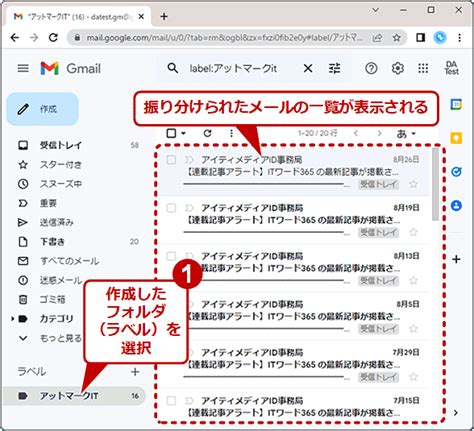This screenshot has width=474, height=431.
Task: Star the 8月26日 email
Action: coord(413,184)
